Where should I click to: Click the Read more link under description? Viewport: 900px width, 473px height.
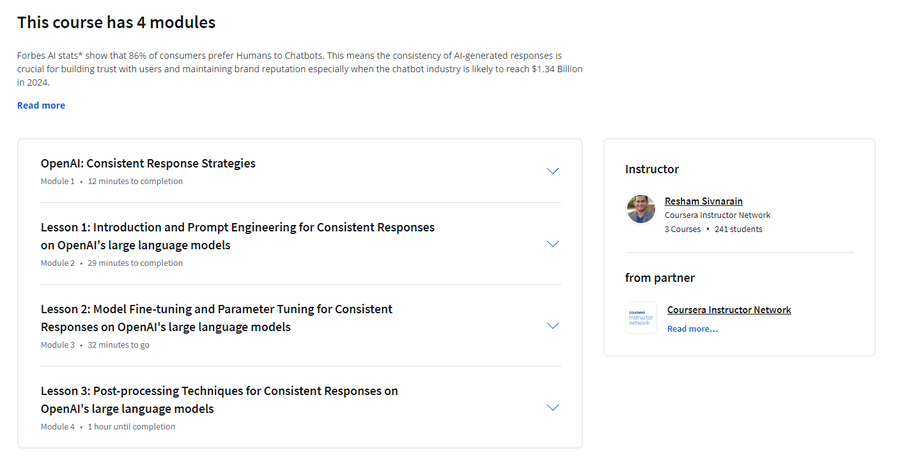[41, 106]
